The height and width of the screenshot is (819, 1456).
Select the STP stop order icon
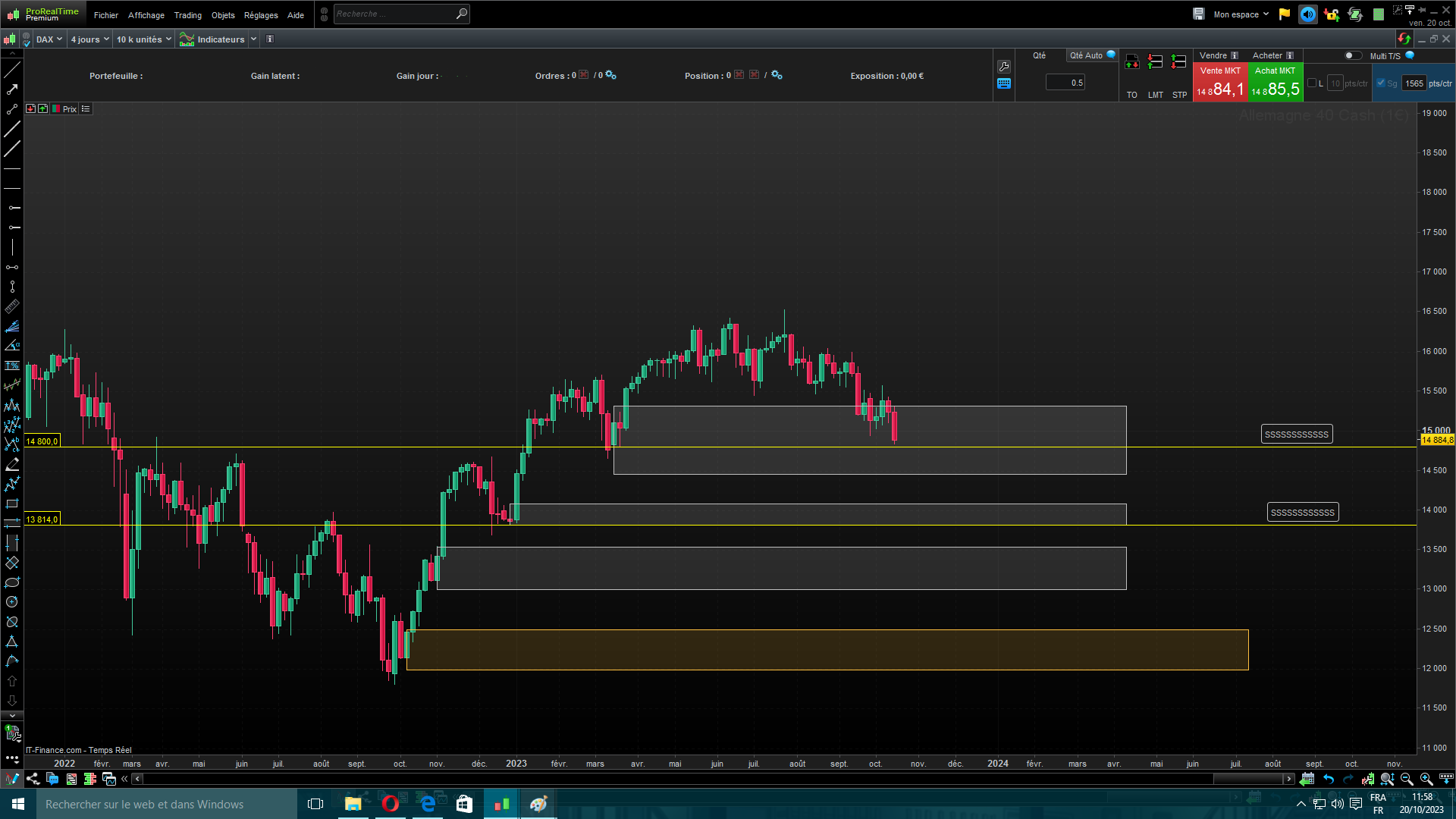[1178, 62]
